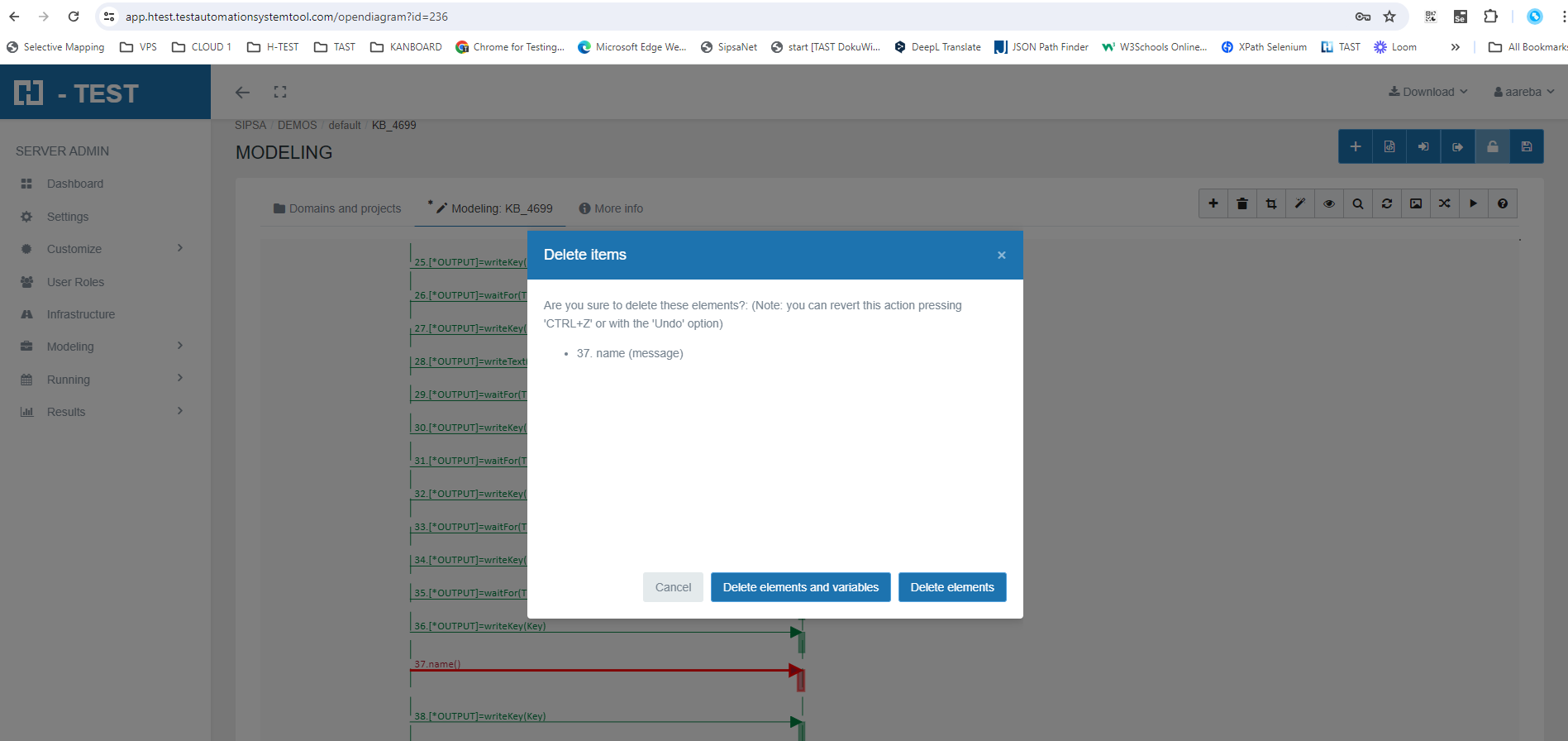
Task: Switch to Domains and projects tab
Action: coord(337,208)
